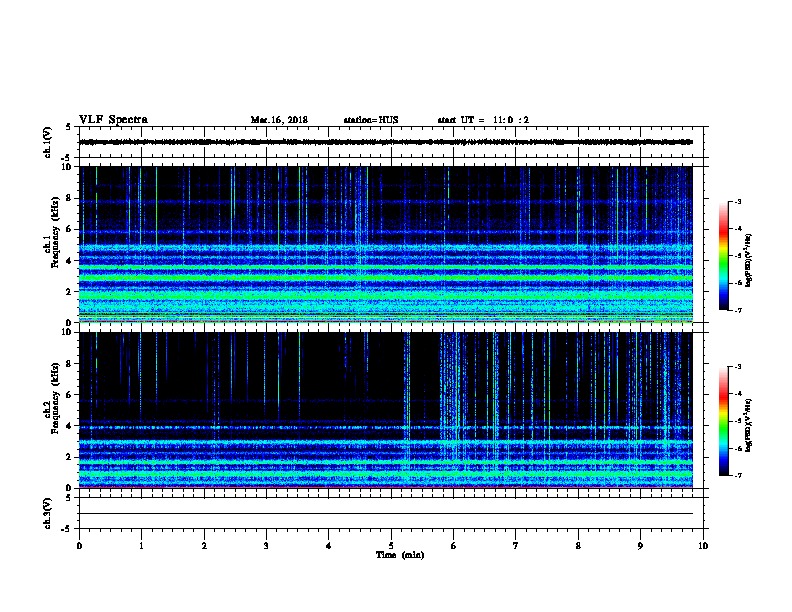Click time axis tick label "10"
Screen dimensions: 792x612
(x=703, y=546)
